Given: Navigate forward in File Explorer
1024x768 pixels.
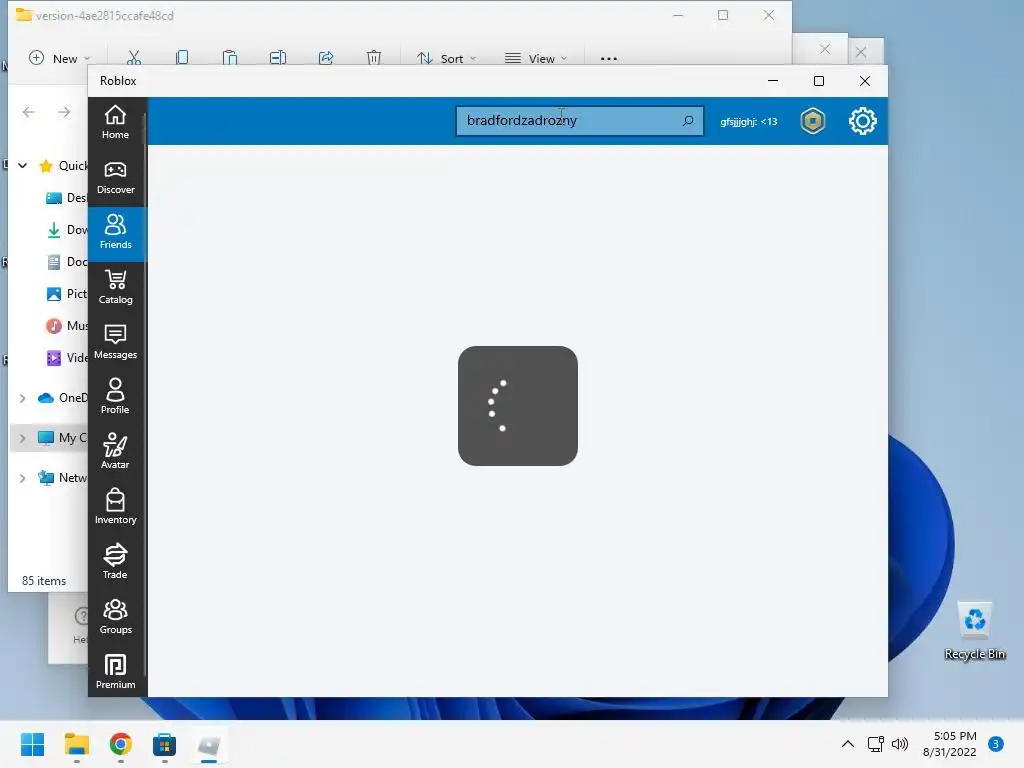Looking at the screenshot, I should 64,112.
